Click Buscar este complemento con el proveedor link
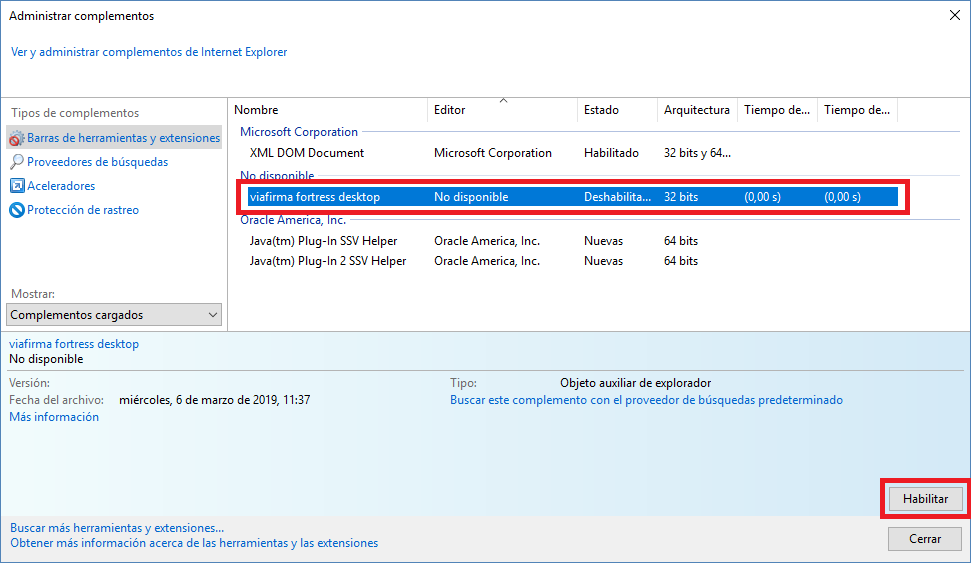Screen dimensions: 971x563 point(646,400)
